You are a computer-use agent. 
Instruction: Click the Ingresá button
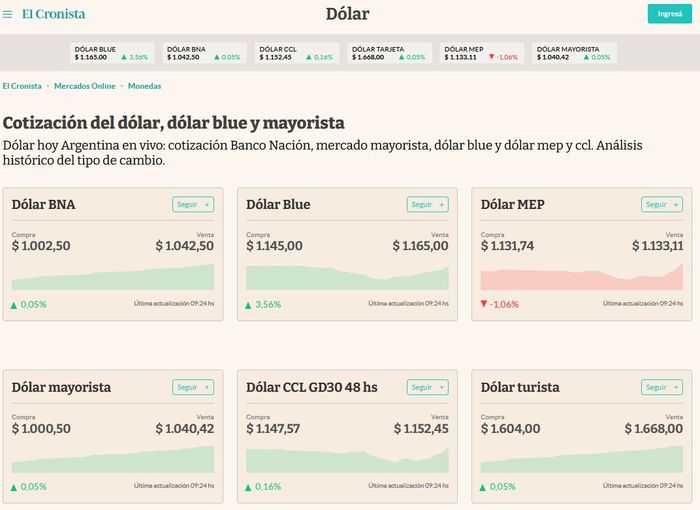[668, 14]
